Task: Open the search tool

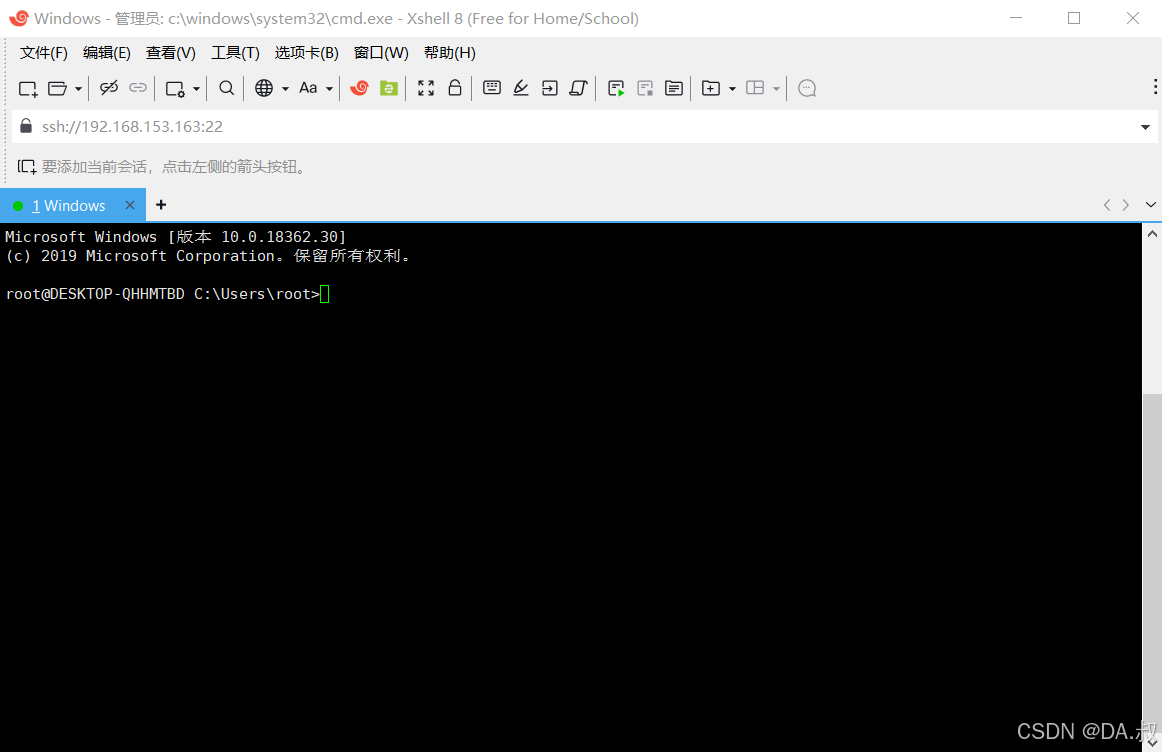Action: pos(226,88)
